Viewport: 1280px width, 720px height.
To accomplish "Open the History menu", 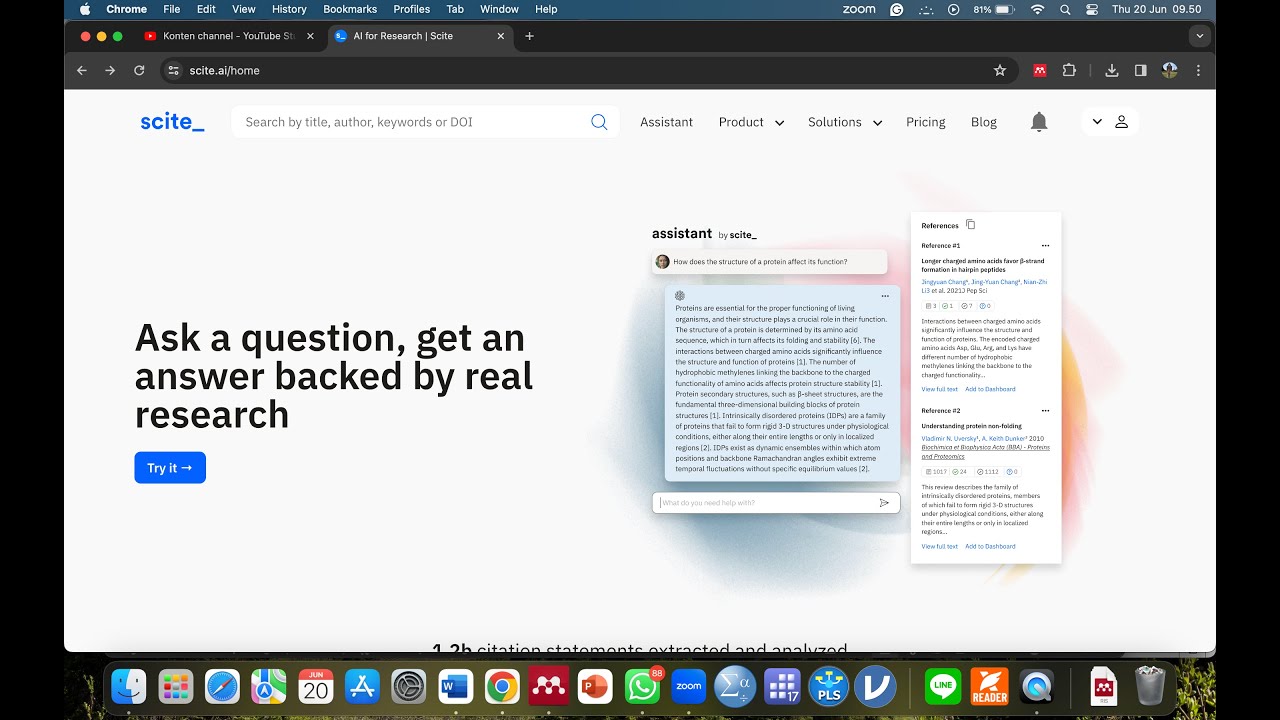I will (x=289, y=9).
